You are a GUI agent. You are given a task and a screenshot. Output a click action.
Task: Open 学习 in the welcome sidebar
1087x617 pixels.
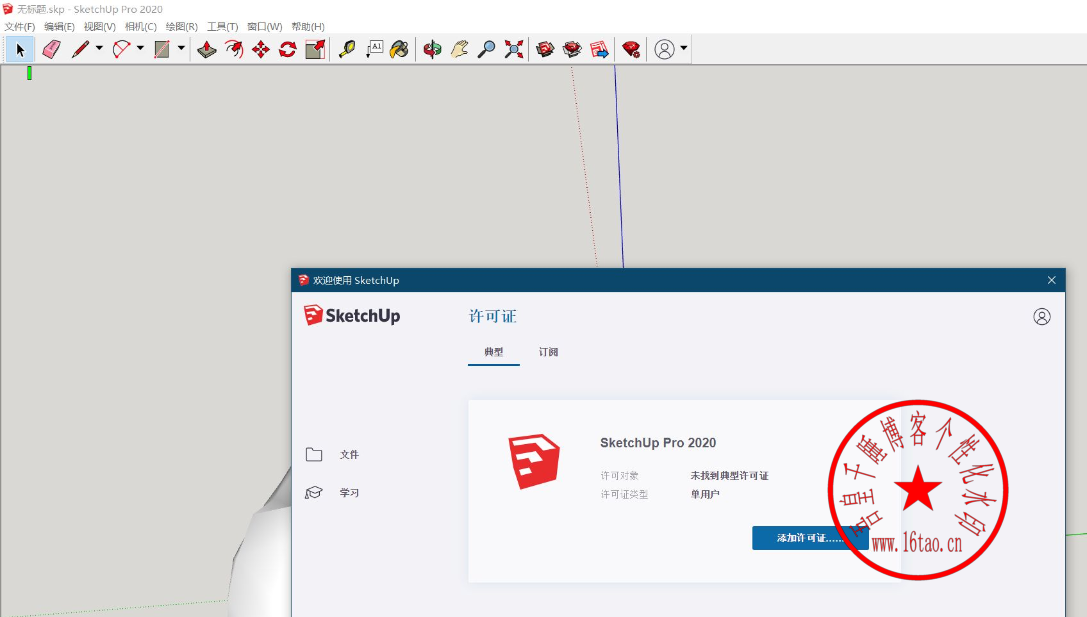(x=349, y=493)
